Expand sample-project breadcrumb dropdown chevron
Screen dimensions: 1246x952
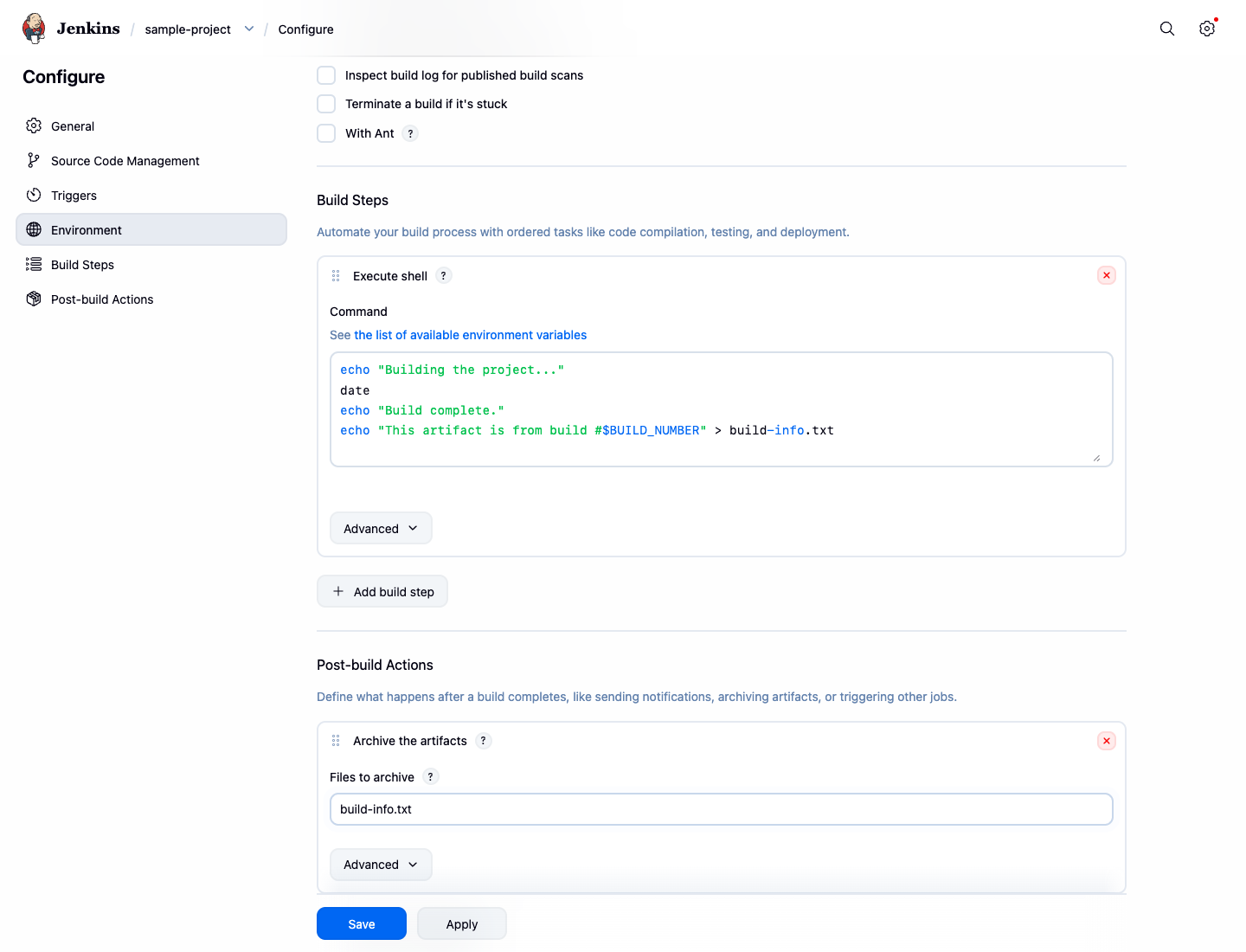(x=249, y=29)
